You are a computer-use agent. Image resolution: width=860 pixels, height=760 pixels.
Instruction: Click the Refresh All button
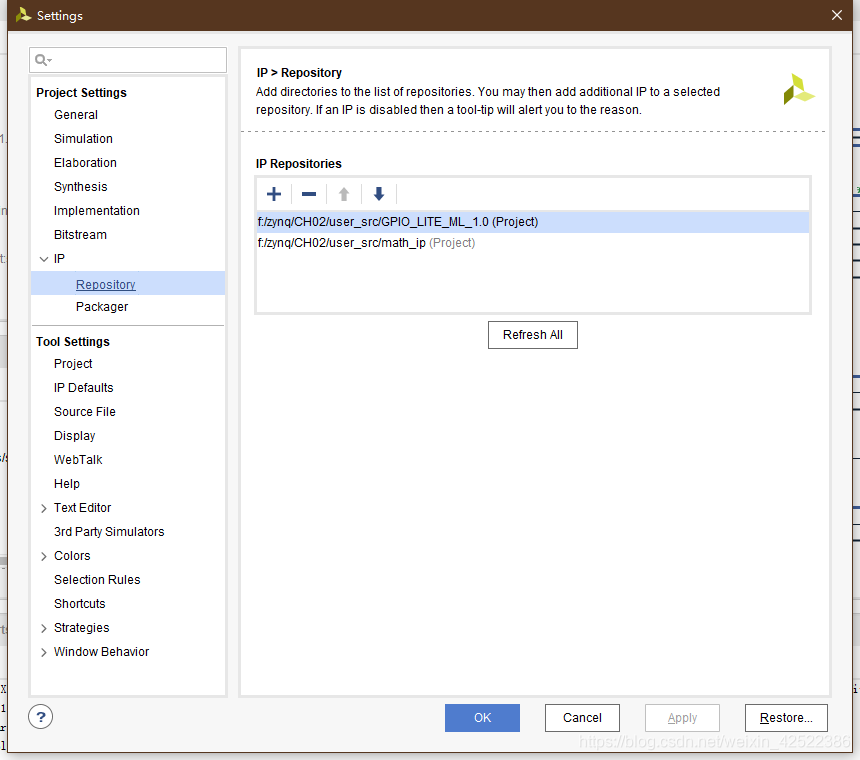point(533,335)
